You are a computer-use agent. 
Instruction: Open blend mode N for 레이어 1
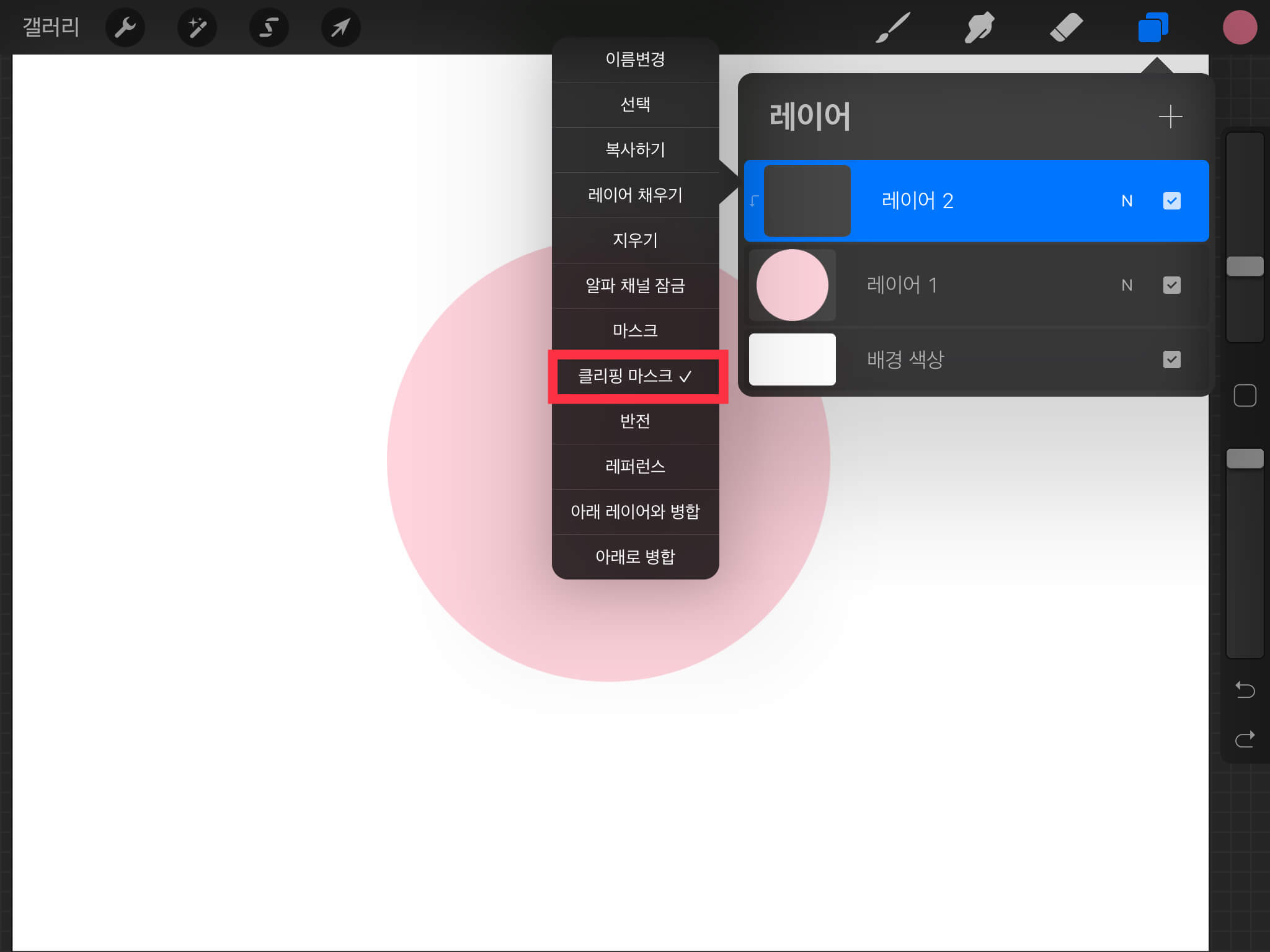1127,285
